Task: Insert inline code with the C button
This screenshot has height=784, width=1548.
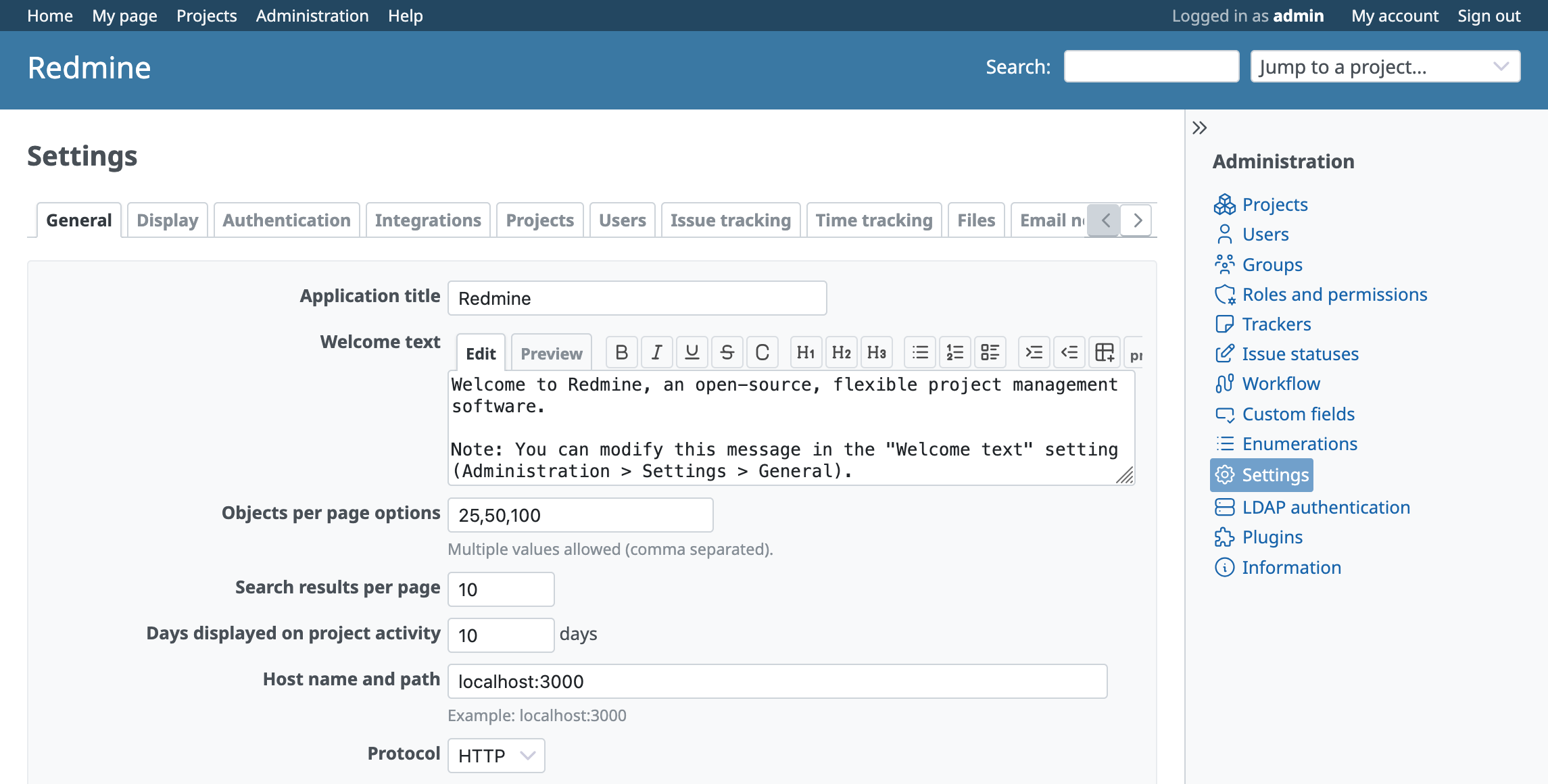Action: pyautogui.click(x=762, y=352)
